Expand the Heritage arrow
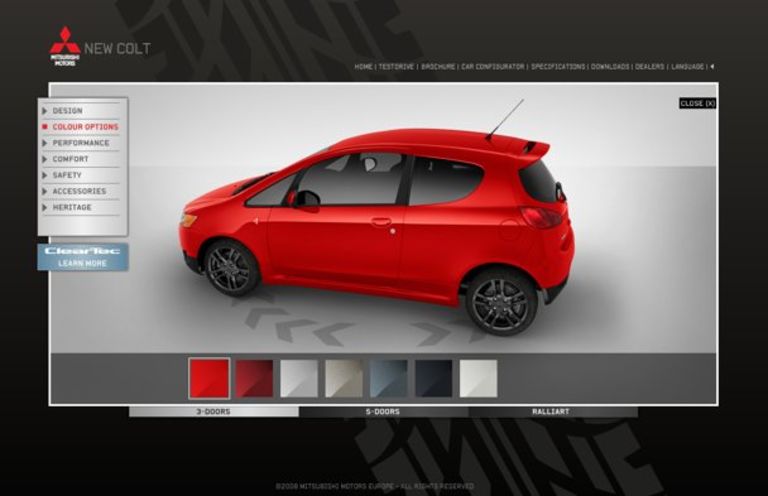Screen dimensions: 768x496 tap(45, 208)
